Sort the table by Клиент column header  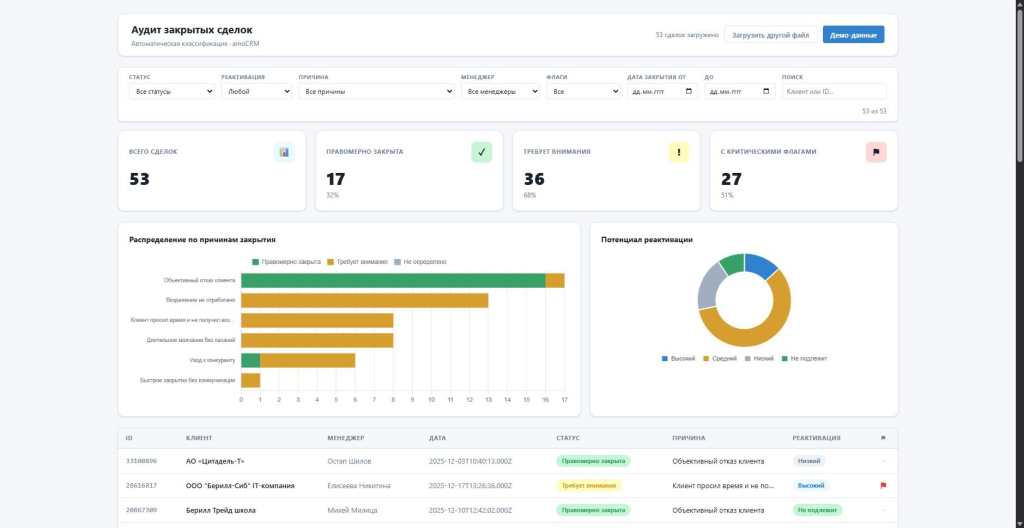pyautogui.click(x=199, y=438)
